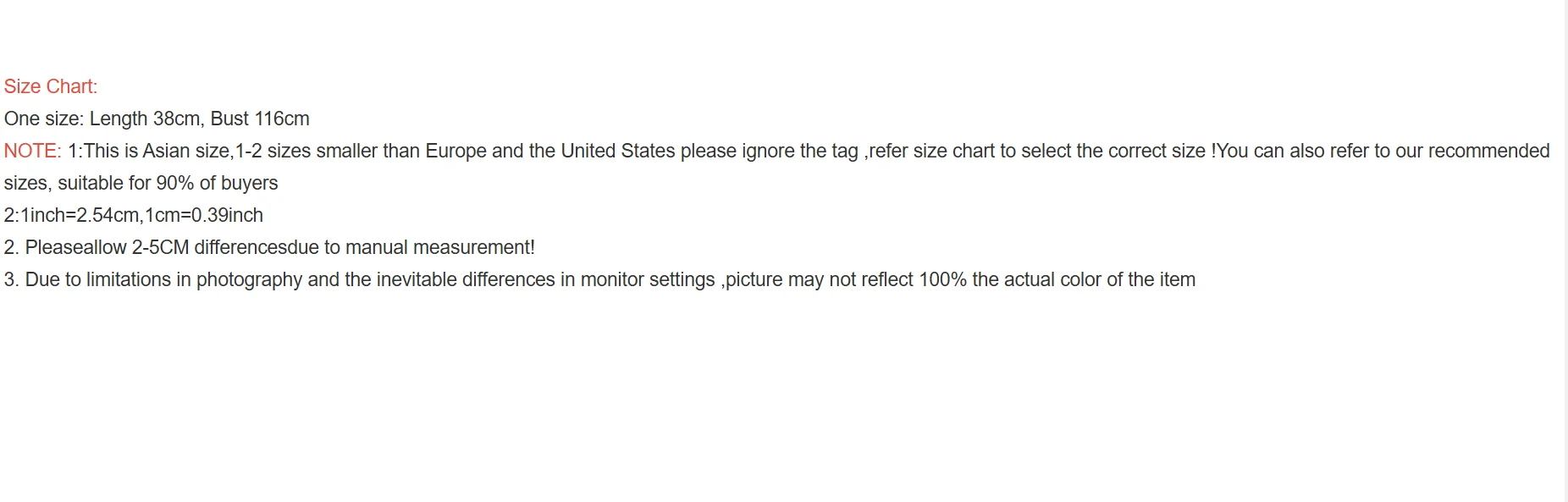Image resolution: width=1568 pixels, height=502 pixels.
Task: Click the words 'Europe and the United States'
Action: 549,151
